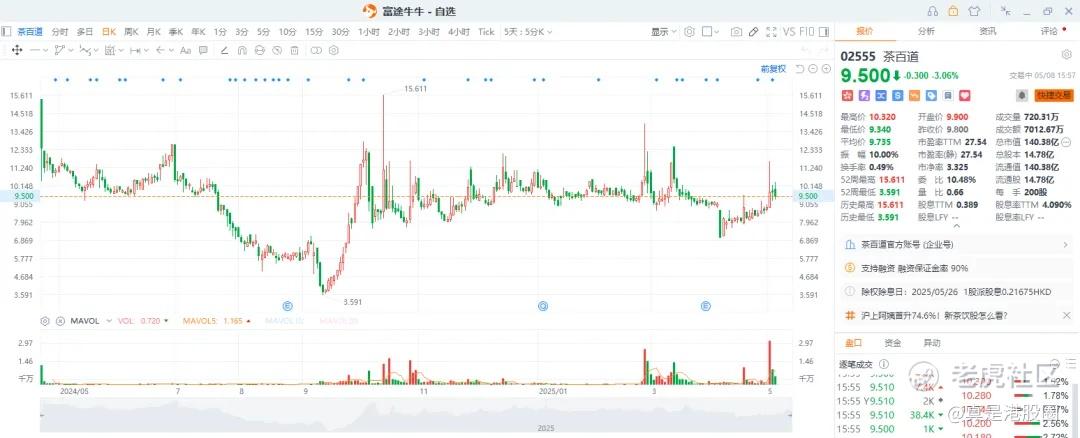Click the orange lock icon in title bar
The width and height of the screenshot is (1080, 438).
953,11
